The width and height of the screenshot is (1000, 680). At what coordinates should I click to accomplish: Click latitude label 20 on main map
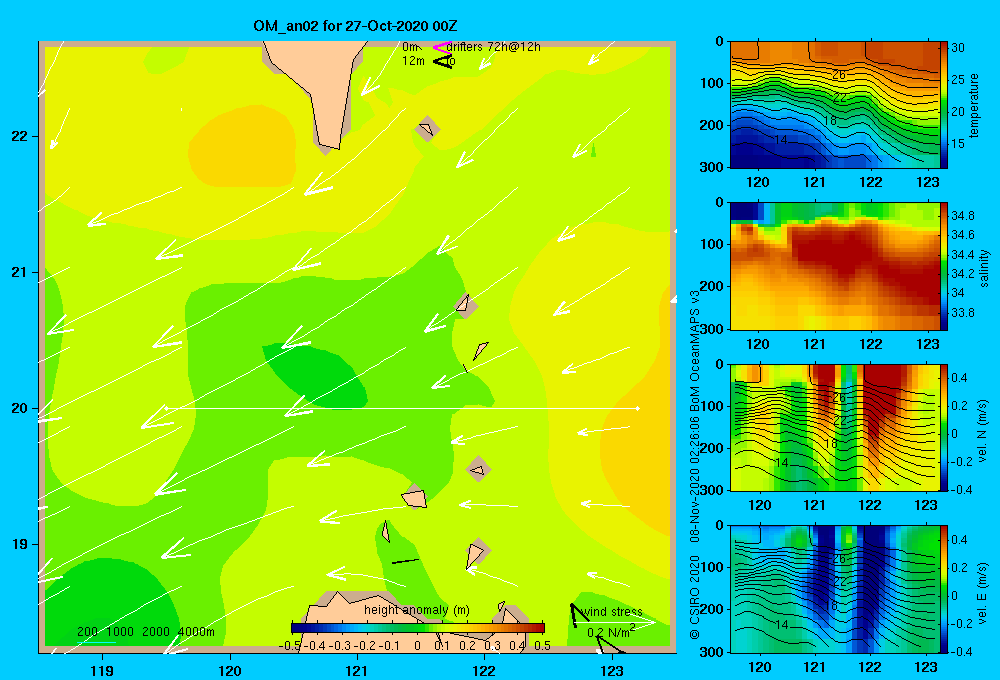click(20, 408)
